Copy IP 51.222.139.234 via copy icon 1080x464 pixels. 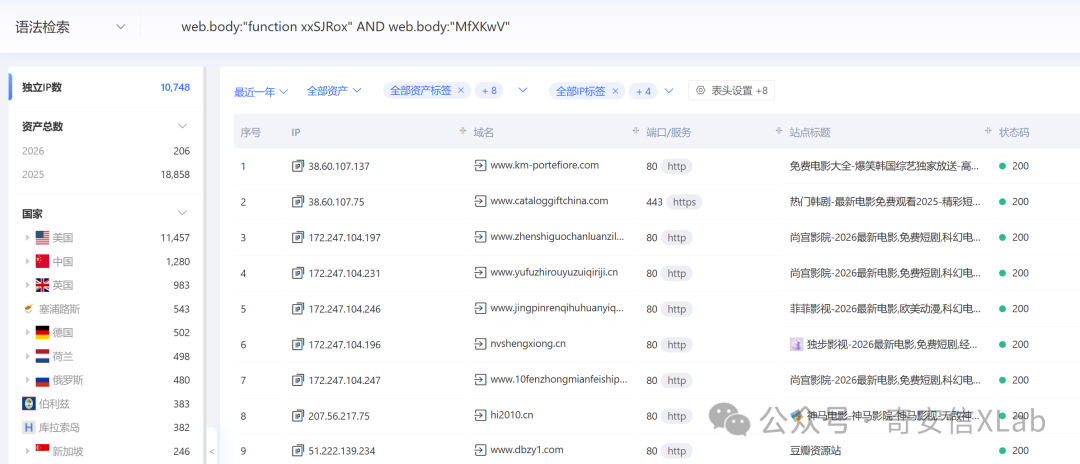click(x=298, y=451)
